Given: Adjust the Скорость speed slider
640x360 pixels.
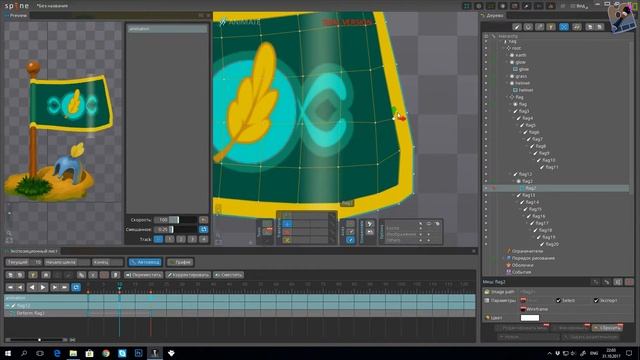Looking at the screenshot, I should (183, 220).
